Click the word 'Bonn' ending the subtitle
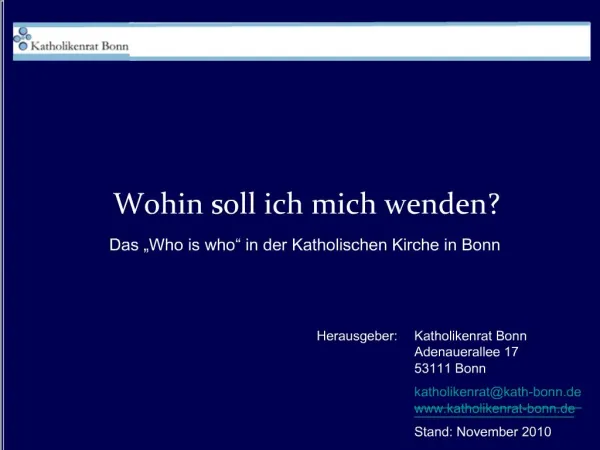 tap(482, 244)
